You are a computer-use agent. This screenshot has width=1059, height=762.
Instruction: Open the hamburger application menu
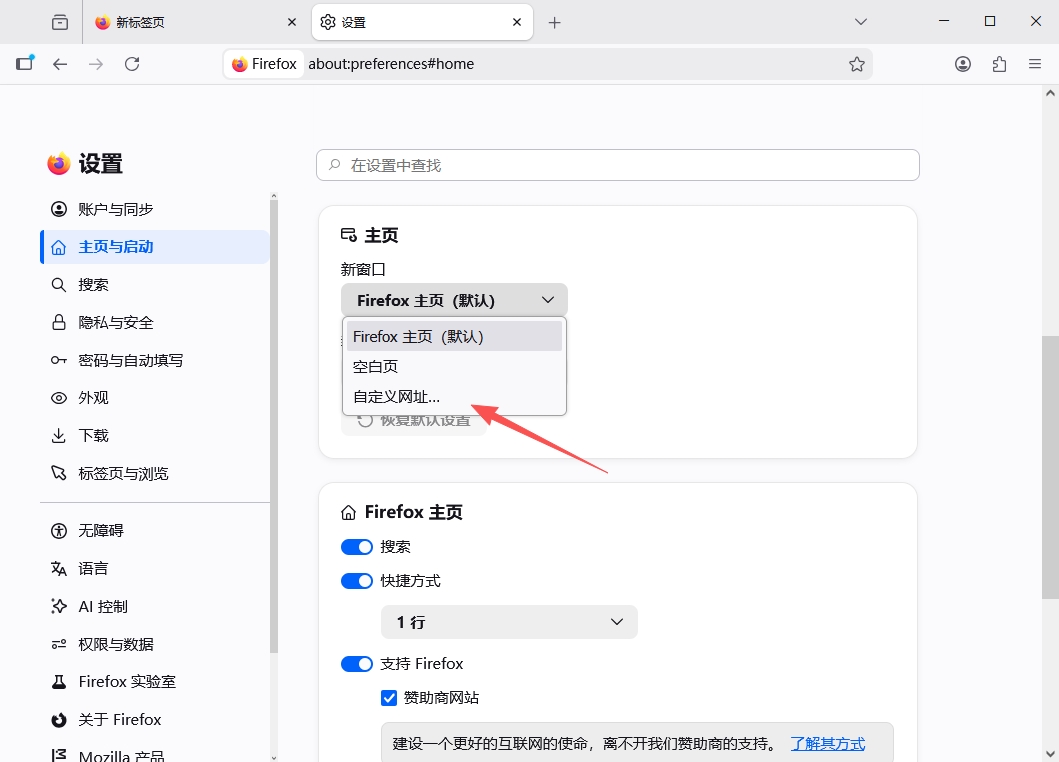[x=1035, y=64]
